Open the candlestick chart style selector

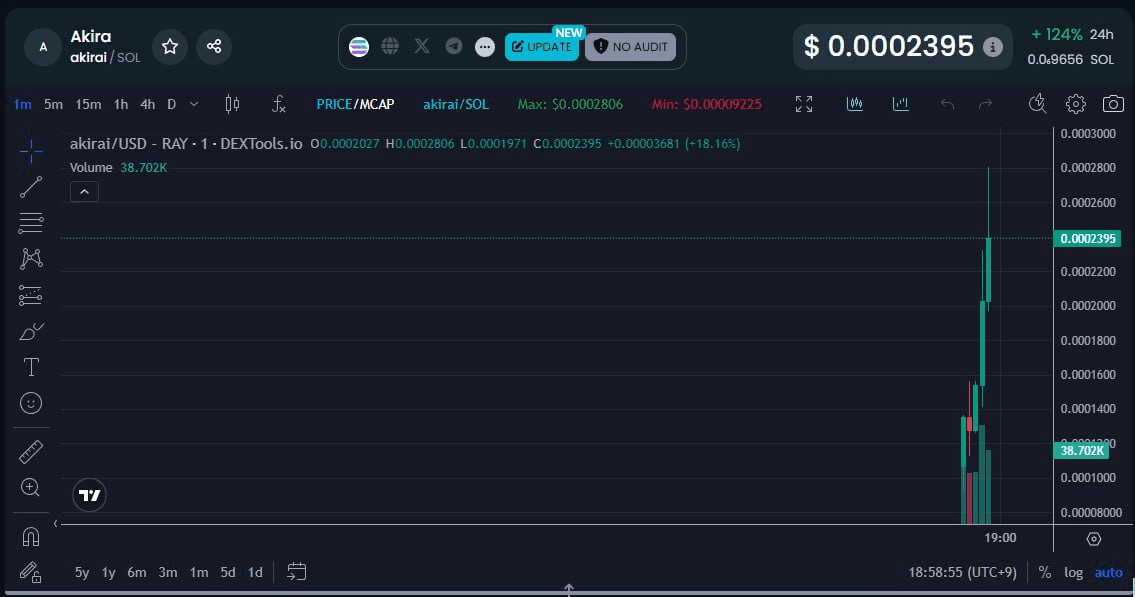232,104
